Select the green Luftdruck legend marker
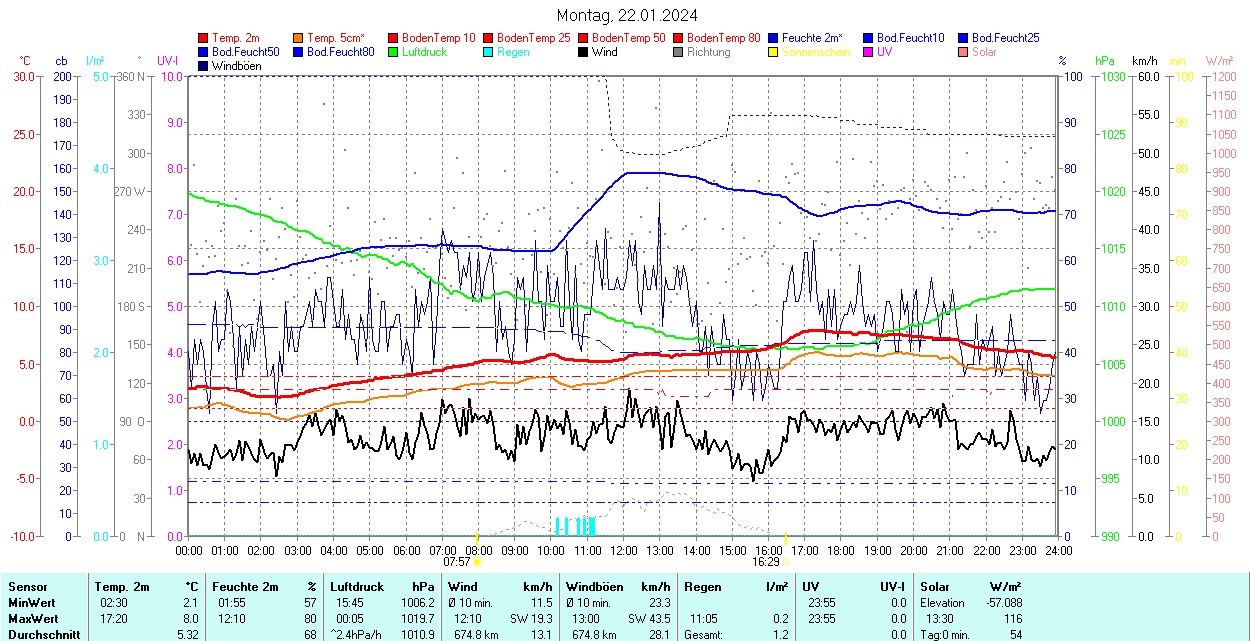 click(x=394, y=52)
